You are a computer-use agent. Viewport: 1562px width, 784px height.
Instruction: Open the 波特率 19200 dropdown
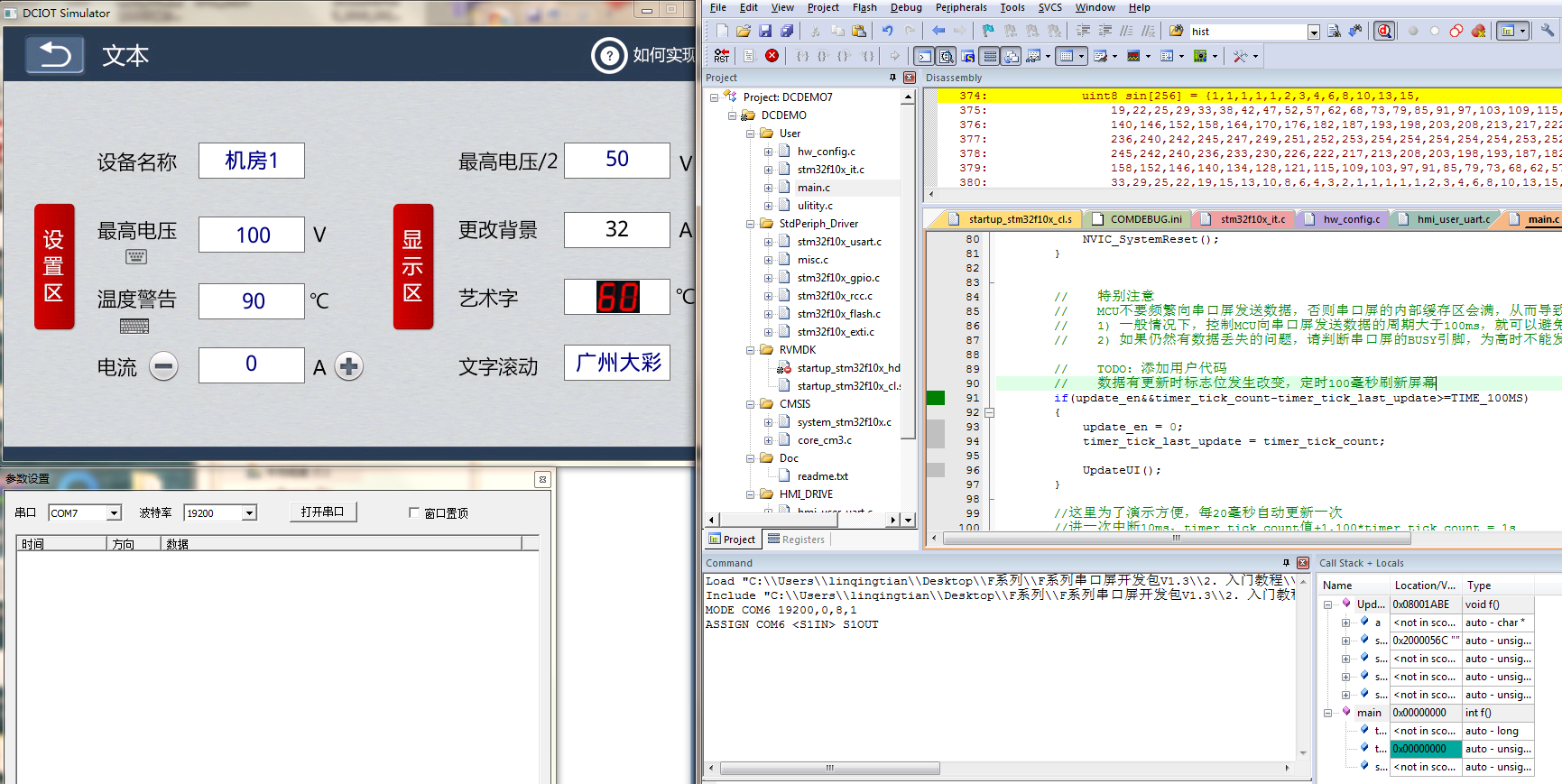pyautogui.click(x=249, y=513)
